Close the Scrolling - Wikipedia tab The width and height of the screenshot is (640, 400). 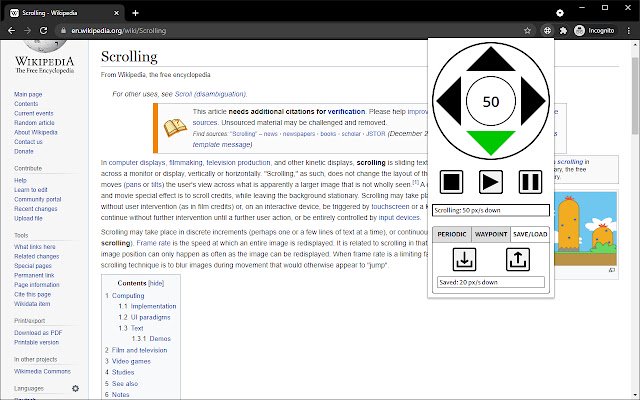116,13
